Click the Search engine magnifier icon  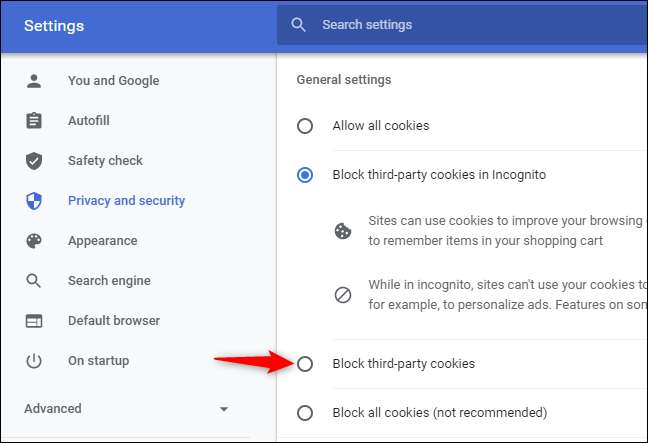coord(34,281)
